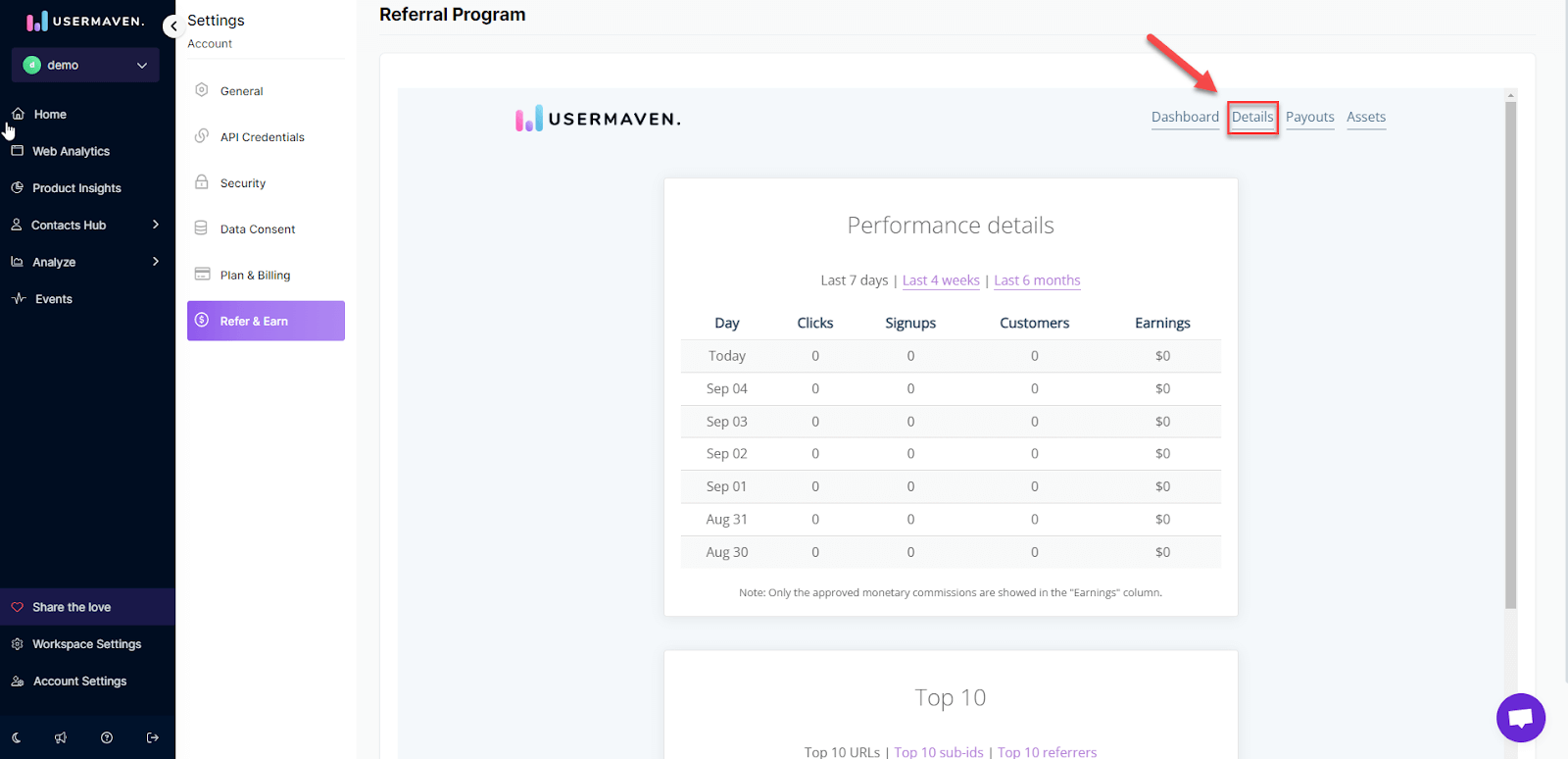This screenshot has width=1568, height=759.
Task: Open the demo workspace dropdown
Action: [86, 65]
